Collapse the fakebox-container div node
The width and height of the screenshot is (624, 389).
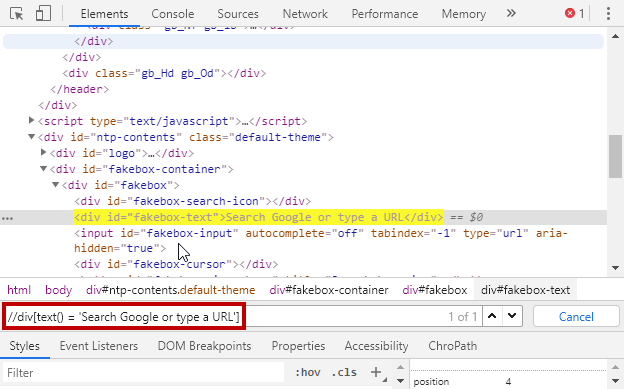pos(43,168)
